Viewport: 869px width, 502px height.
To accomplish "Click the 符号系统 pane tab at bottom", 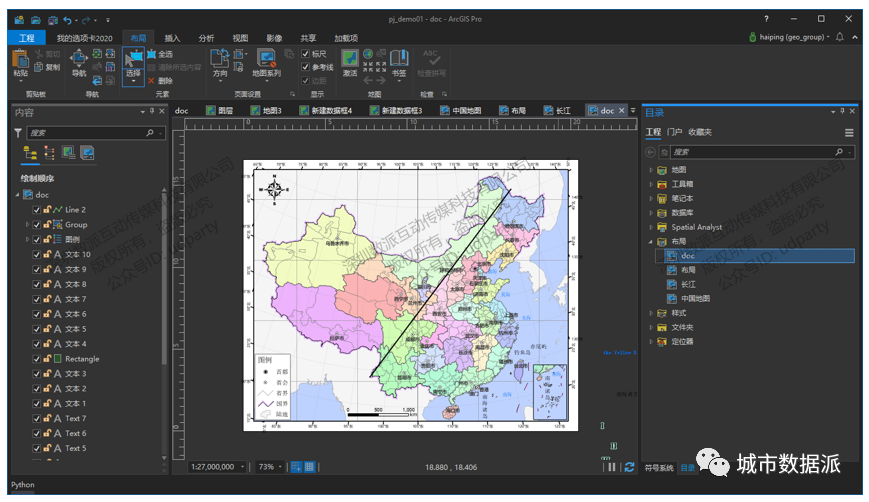I will pos(659,468).
